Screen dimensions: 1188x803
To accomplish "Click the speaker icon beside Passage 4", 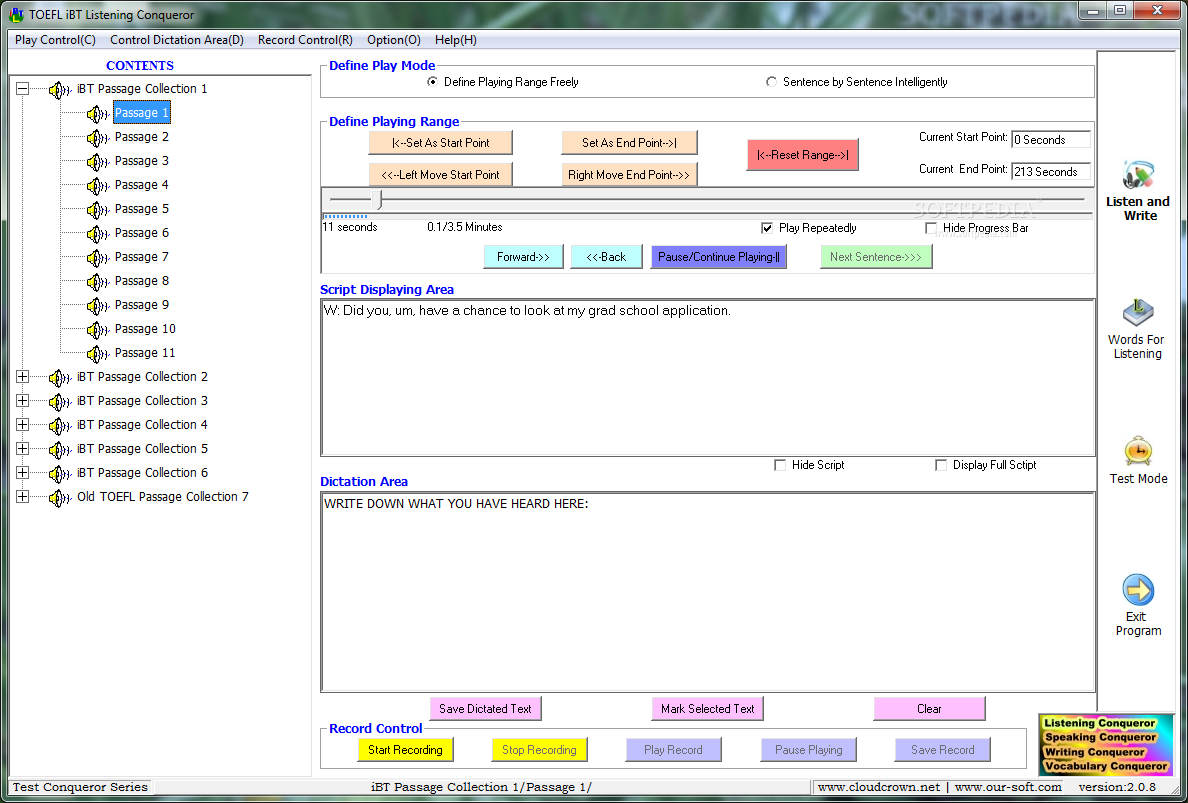I will point(98,186).
